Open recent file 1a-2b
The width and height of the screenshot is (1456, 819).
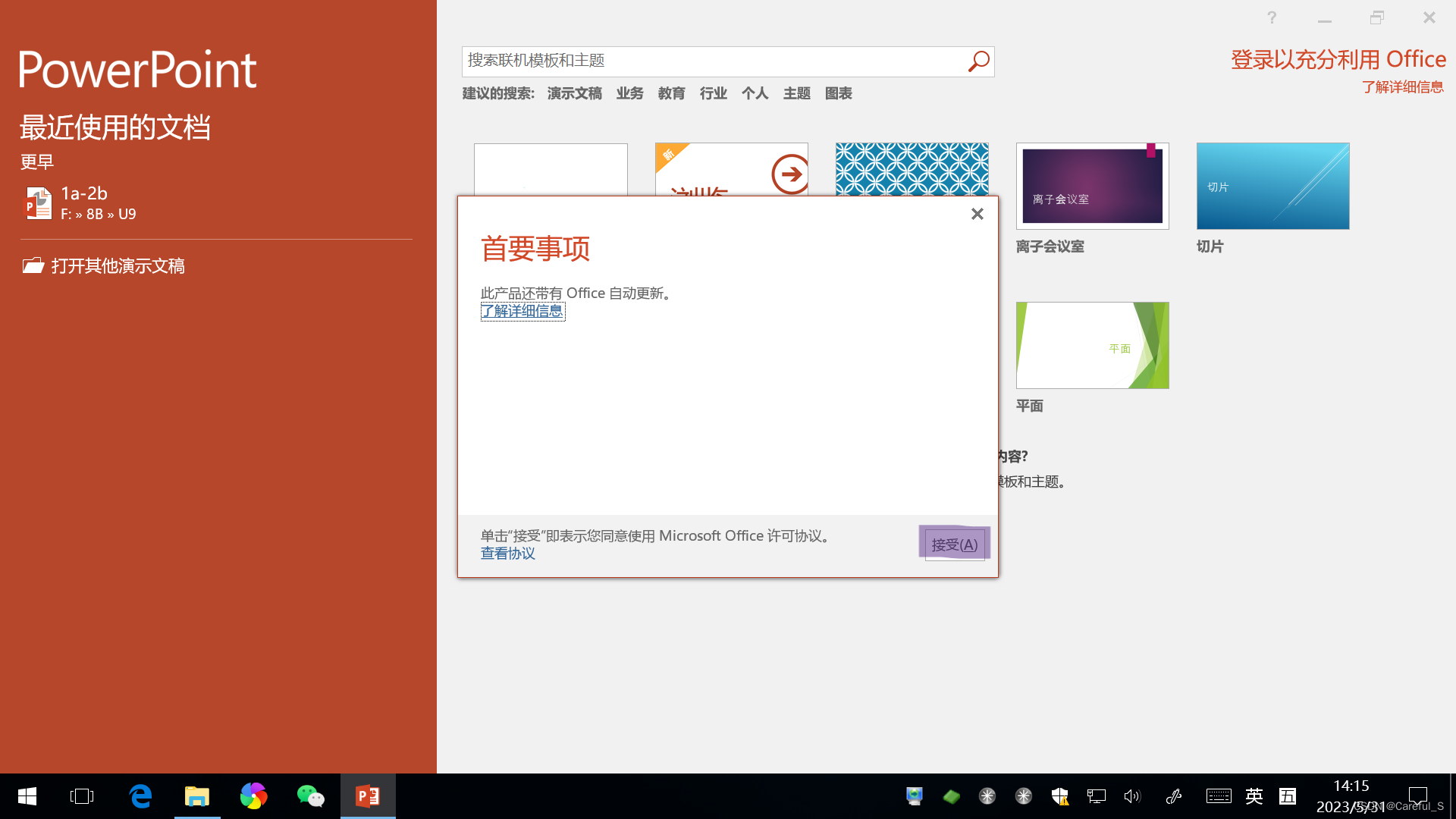click(x=83, y=202)
